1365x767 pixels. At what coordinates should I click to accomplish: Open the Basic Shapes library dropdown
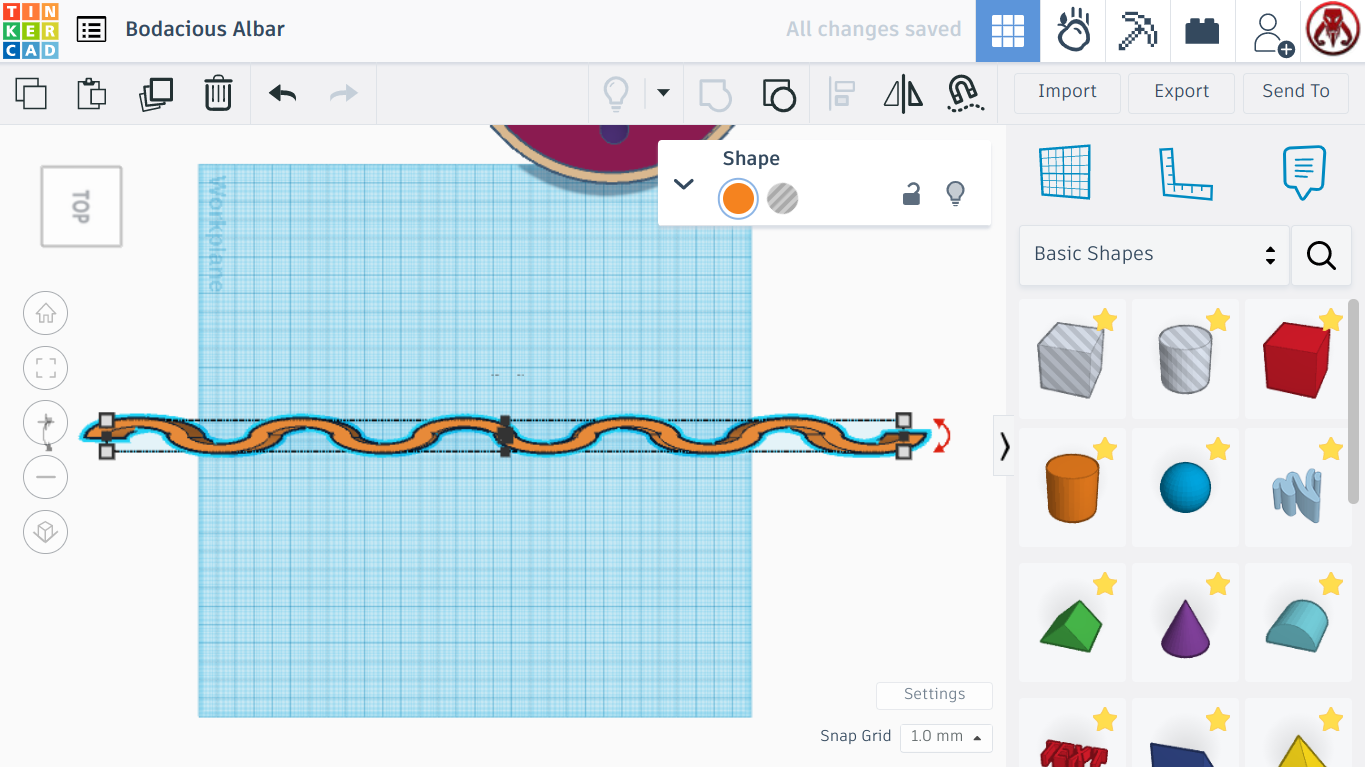pyautogui.click(x=1154, y=255)
